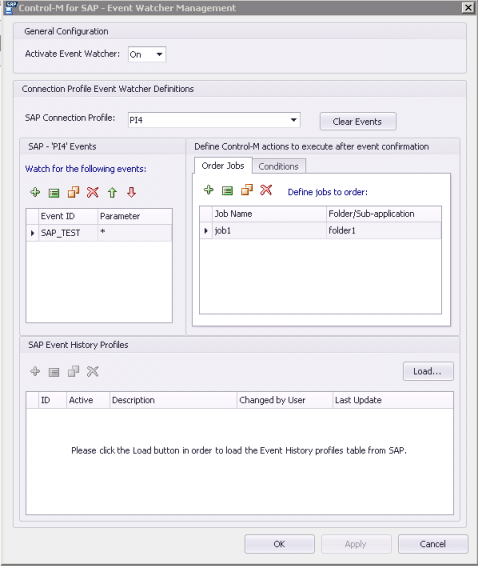Edit the selected SAP event properties

tap(54, 193)
